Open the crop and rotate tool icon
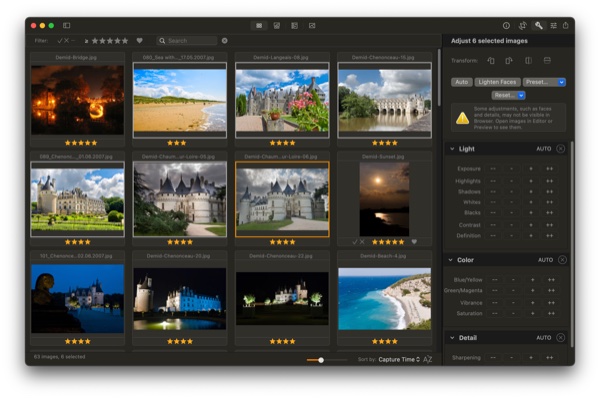The width and height of the screenshot is (600, 399). pyautogui.click(x=522, y=26)
